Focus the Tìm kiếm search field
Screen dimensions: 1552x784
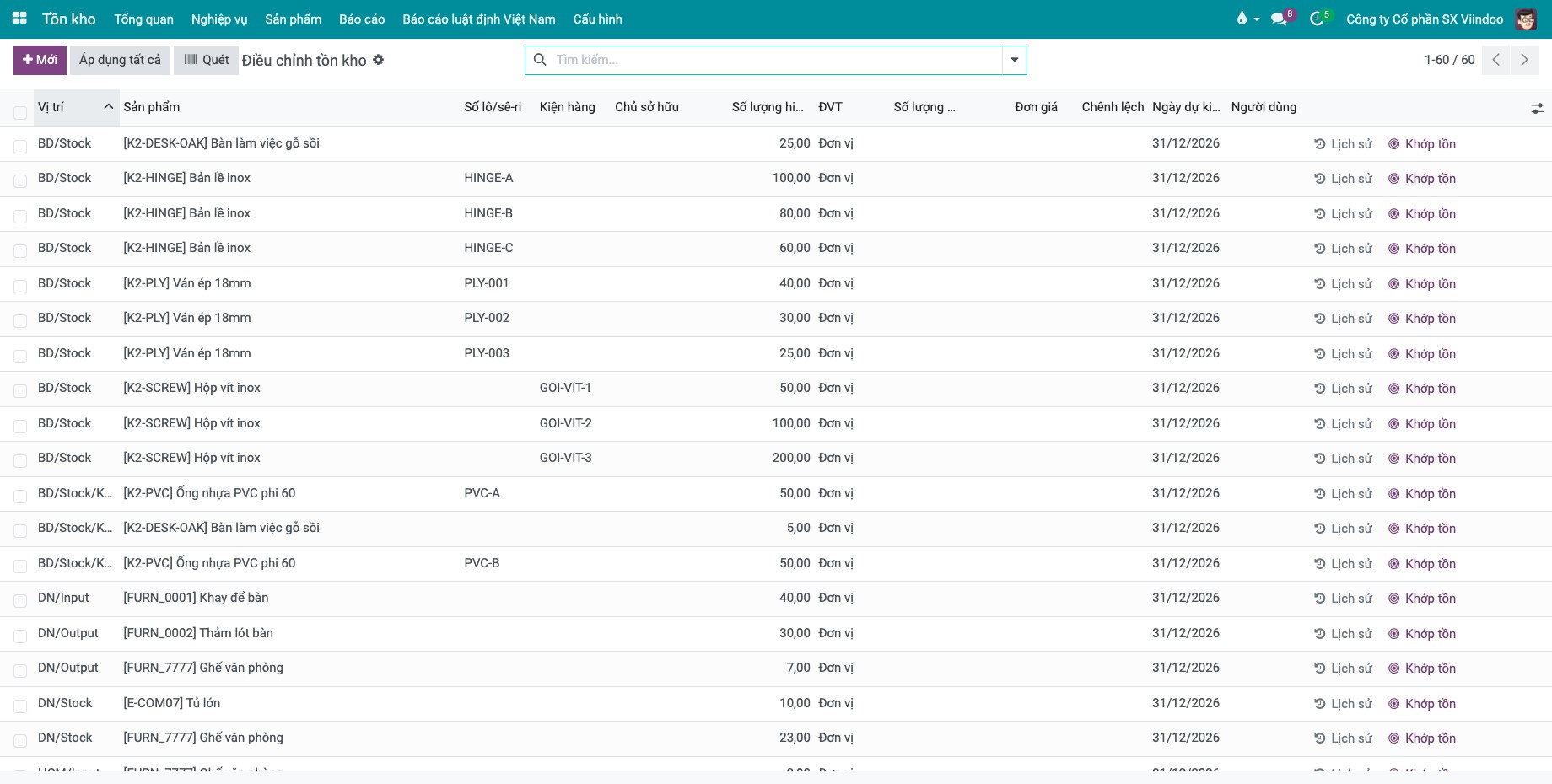point(776,60)
